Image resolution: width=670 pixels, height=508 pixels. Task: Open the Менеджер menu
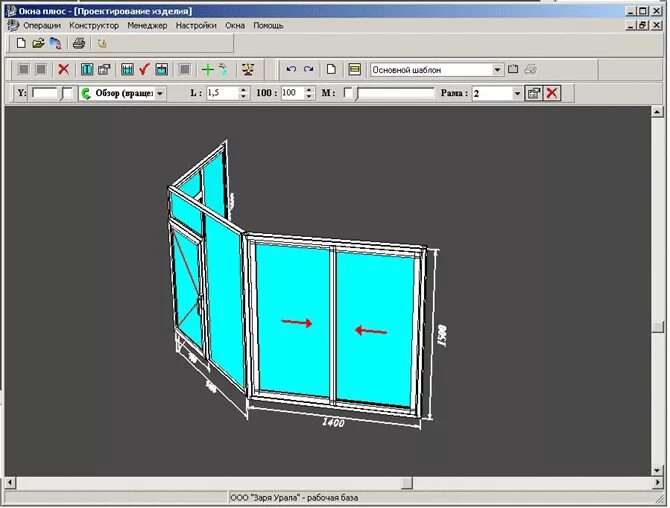[x=147, y=26]
